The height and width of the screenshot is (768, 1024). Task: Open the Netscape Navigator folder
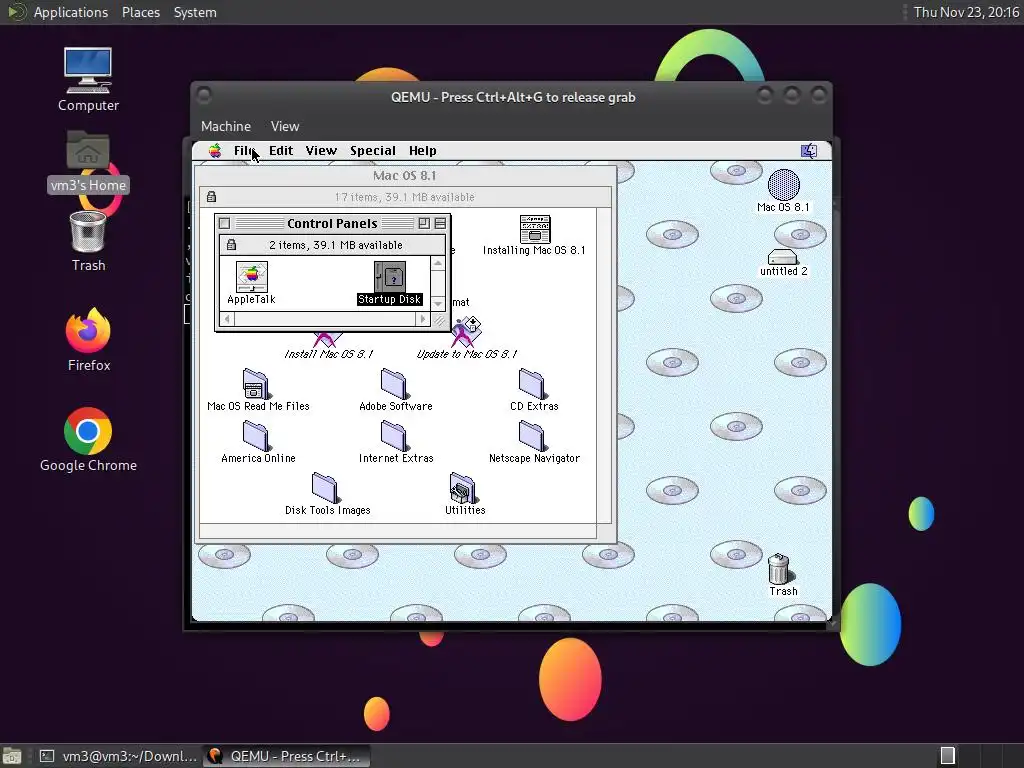tap(532, 436)
